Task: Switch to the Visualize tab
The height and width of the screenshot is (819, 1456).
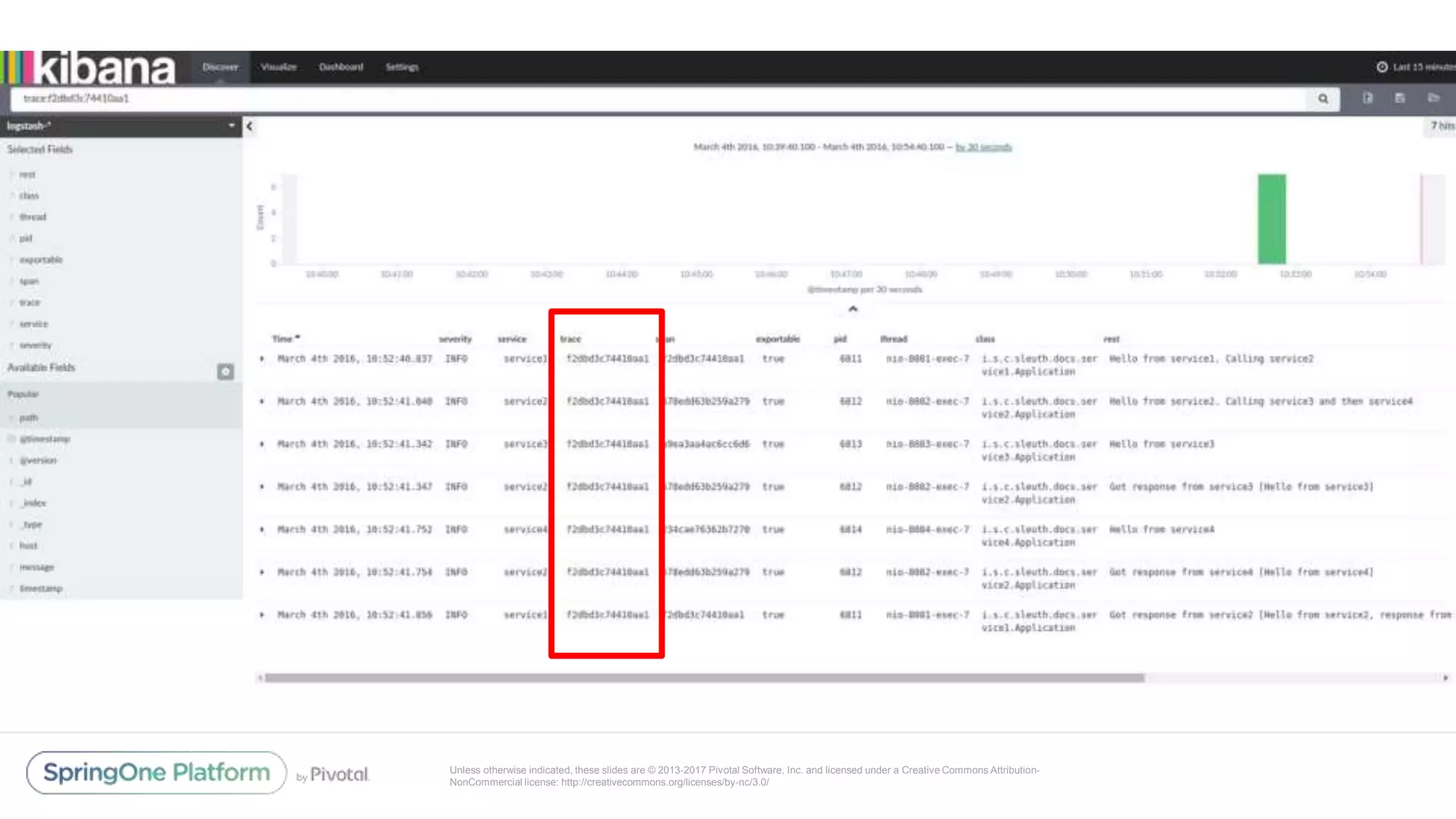Action: [279, 67]
